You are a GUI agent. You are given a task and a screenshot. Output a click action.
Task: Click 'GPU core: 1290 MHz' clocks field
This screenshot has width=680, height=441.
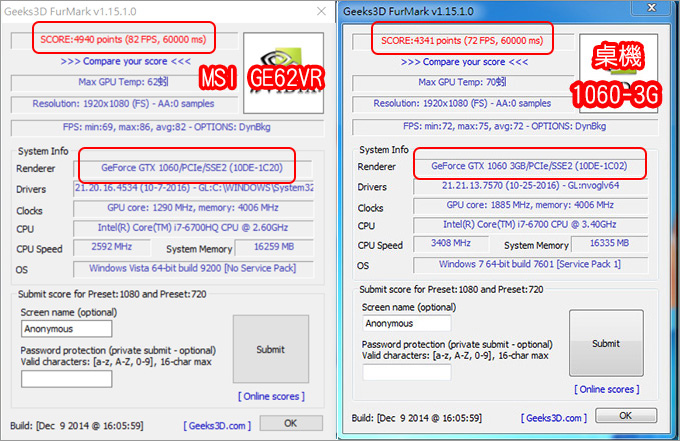tap(193, 208)
